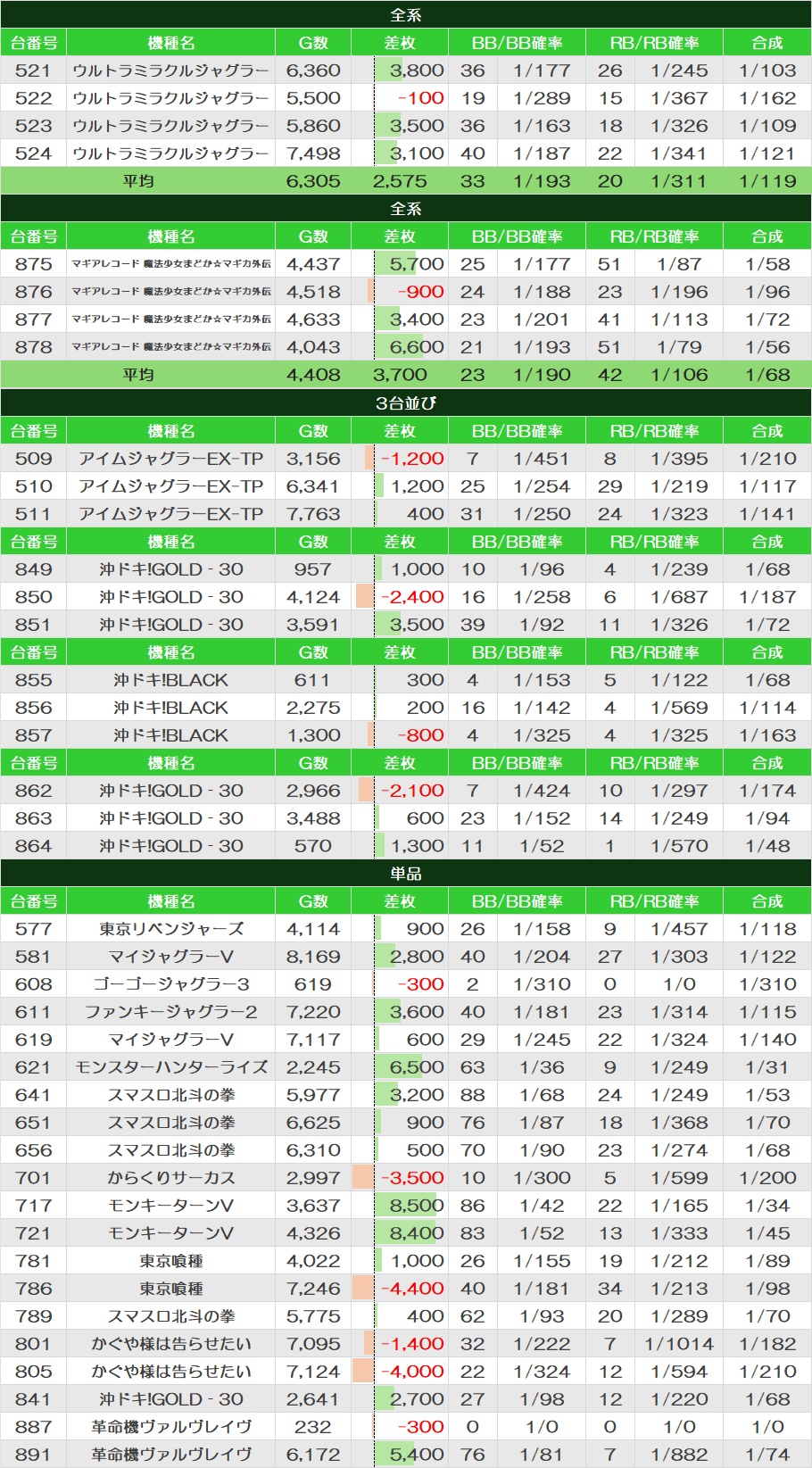This screenshot has height=1468, width=812.
Task: Click 沖ドキ!GOLD-30 name in row 841
Action: (170, 1399)
